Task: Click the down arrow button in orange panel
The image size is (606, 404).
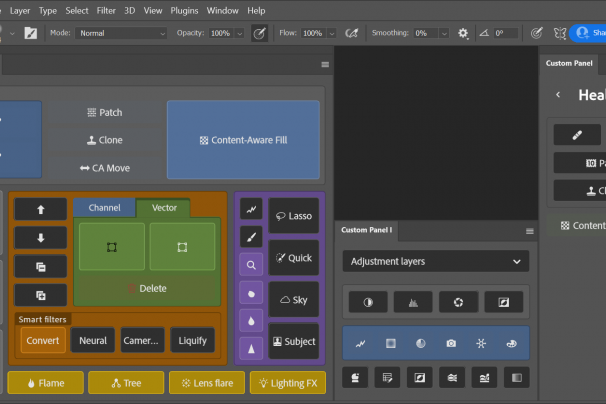Action: pyautogui.click(x=41, y=238)
